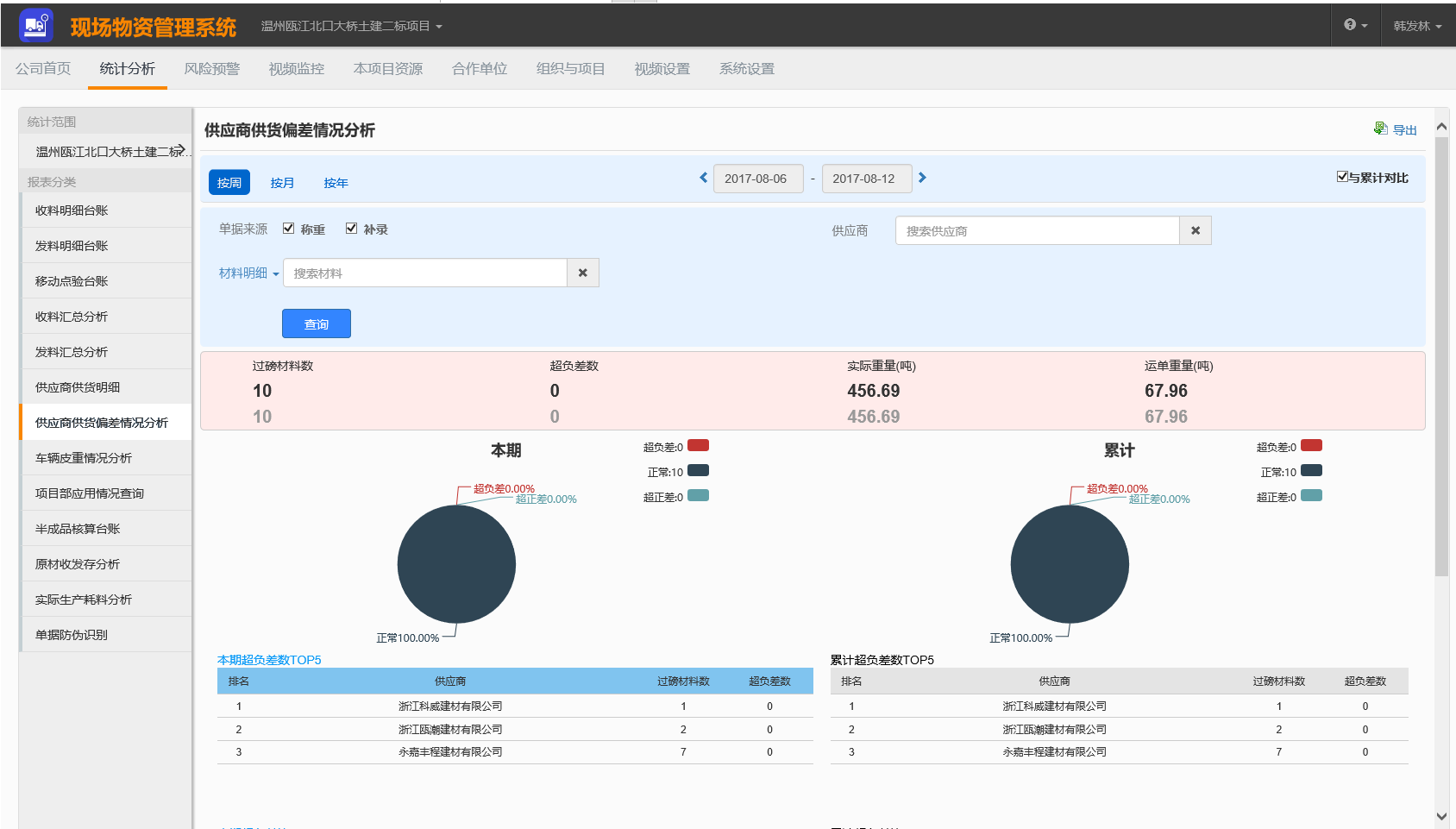Uncheck the 补录 source checkbox

(x=351, y=229)
